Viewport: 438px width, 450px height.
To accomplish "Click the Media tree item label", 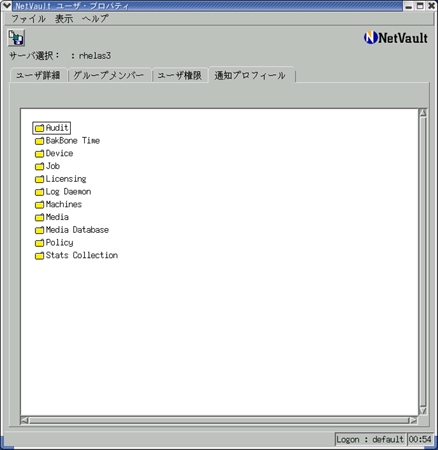I will 57,217.
